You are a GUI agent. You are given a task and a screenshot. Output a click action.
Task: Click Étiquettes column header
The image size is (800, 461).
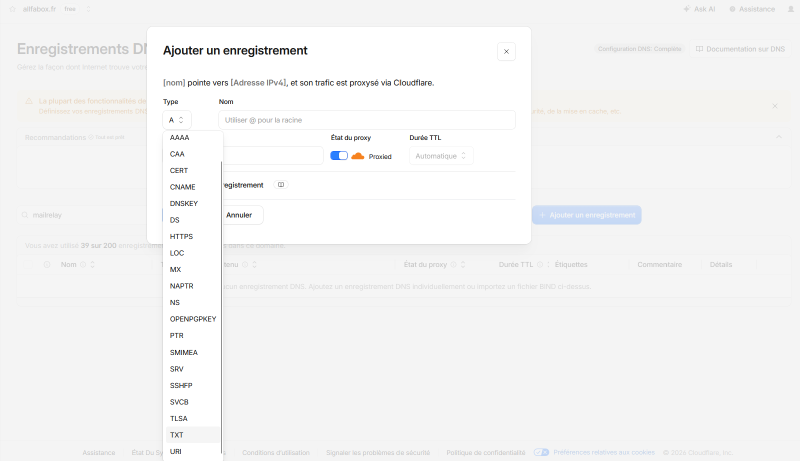coord(571,265)
